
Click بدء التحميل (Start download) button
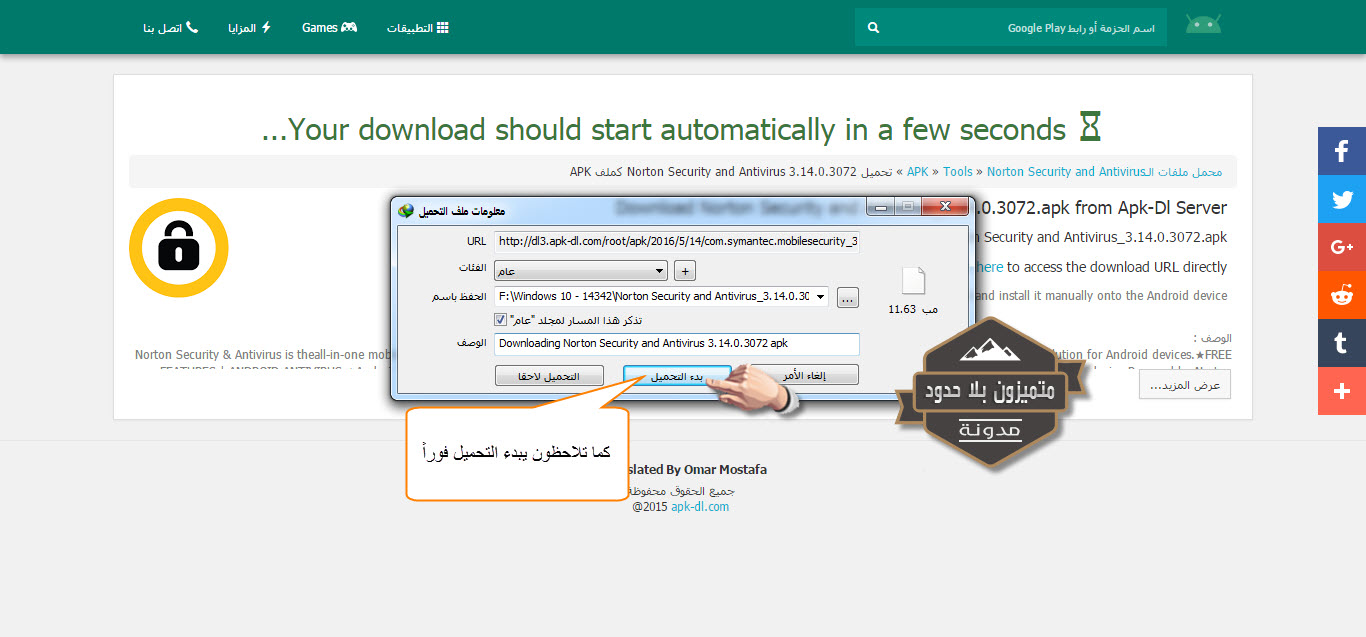pos(677,375)
